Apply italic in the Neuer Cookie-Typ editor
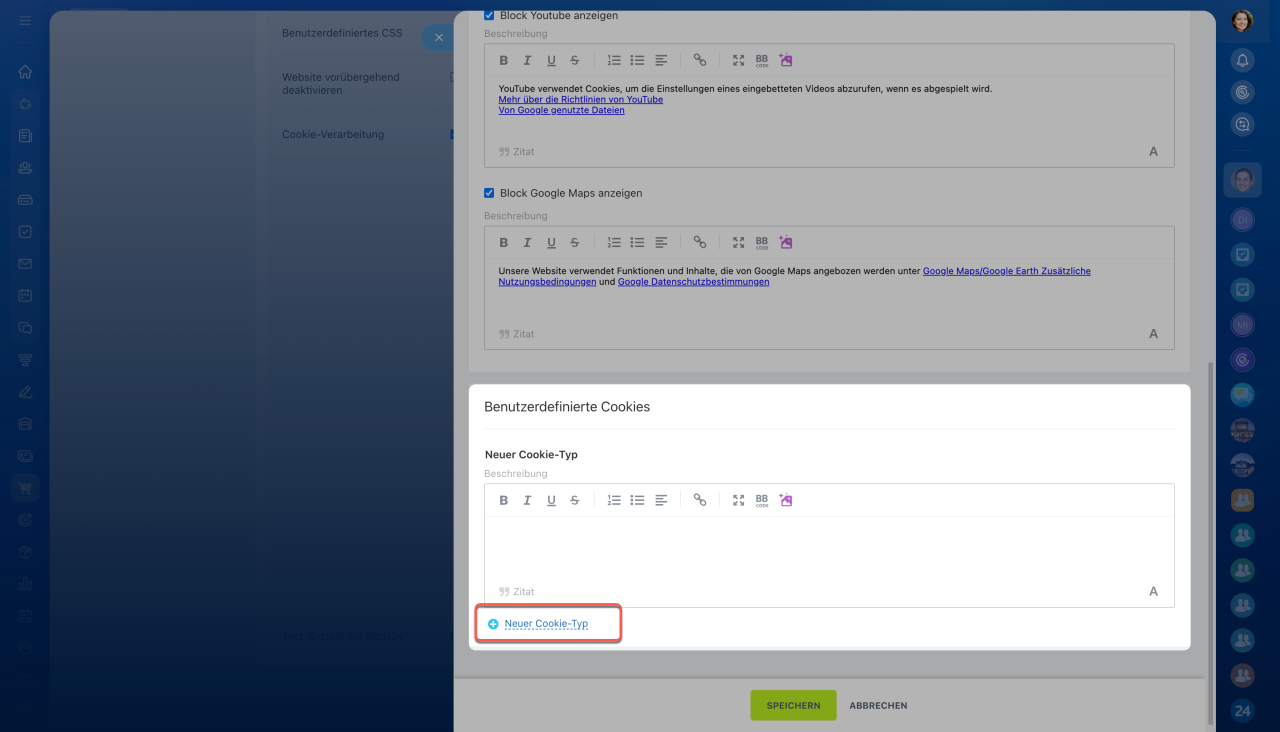The height and width of the screenshot is (732, 1280). pyautogui.click(x=527, y=500)
